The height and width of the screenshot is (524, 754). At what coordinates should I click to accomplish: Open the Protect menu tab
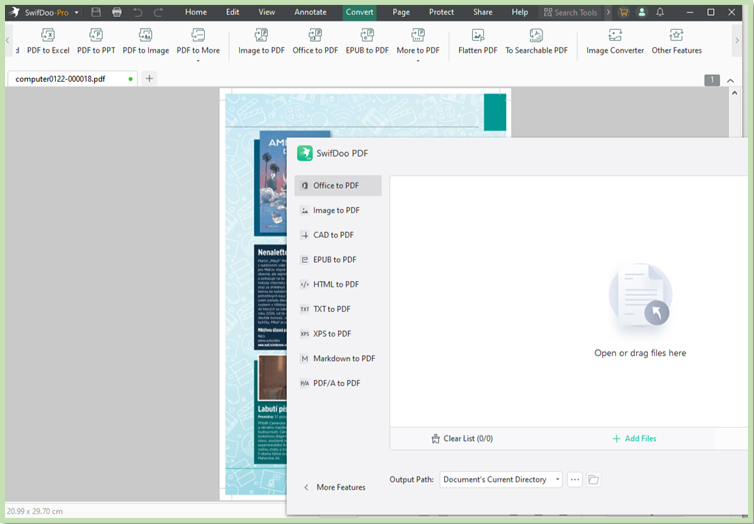click(x=441, y=12)
